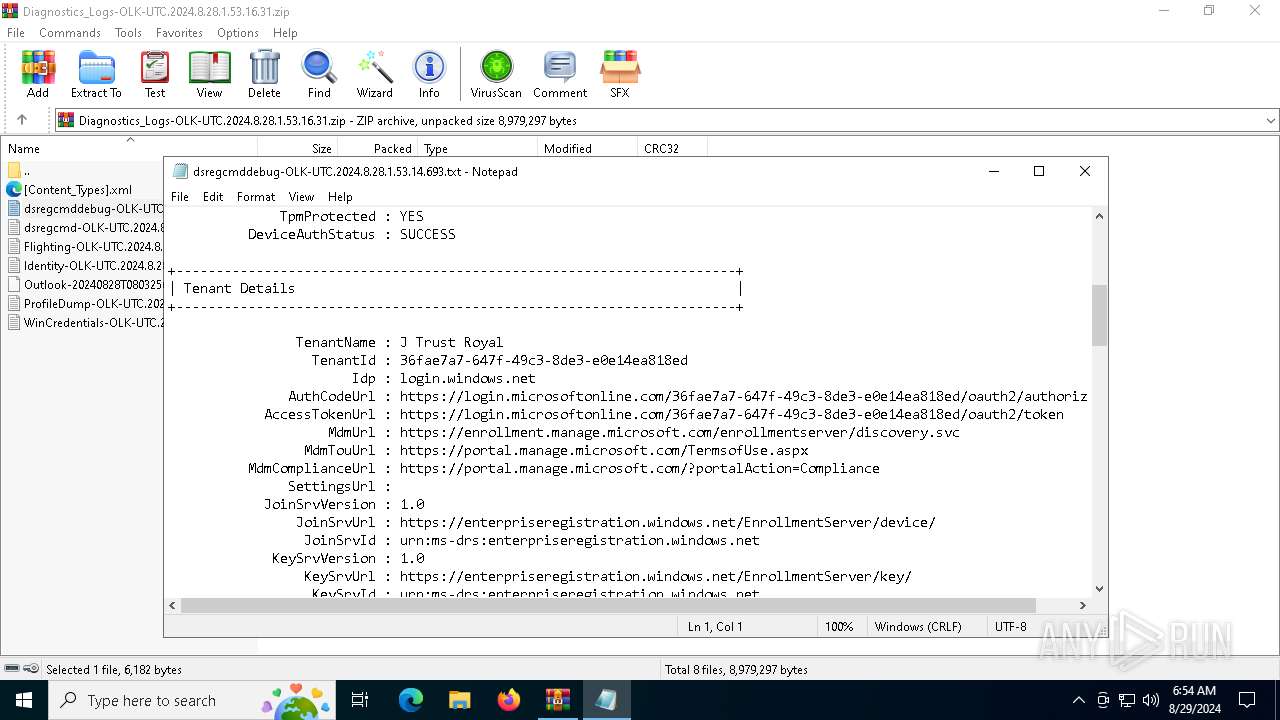
Task: Open Notepad Format menu
Action: pyautogui.click(x=256, y=197)
